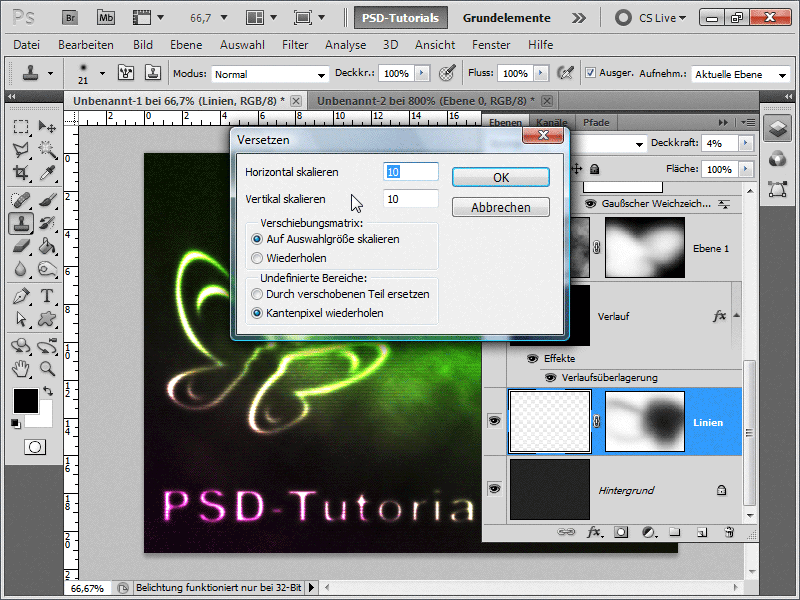Select the Paint Bucket tool
The height and width of the screenshot is (600, 800).
point(47,246)
